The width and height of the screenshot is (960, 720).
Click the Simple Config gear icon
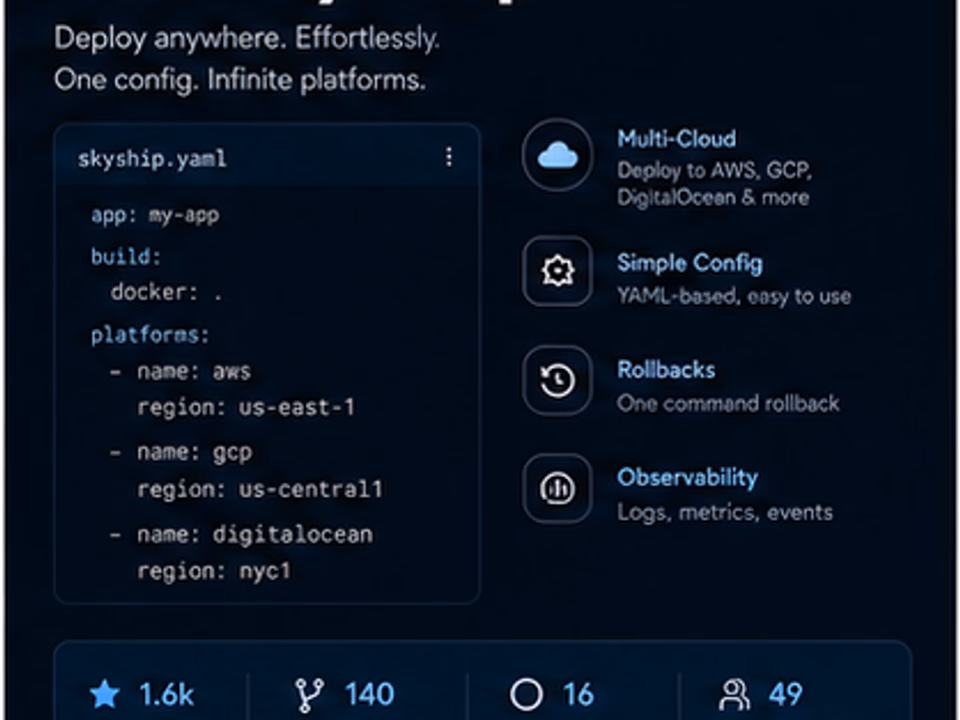557,271
